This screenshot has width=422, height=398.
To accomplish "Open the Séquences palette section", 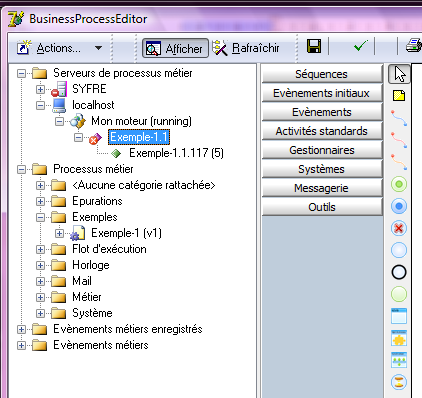I will 322,74.
